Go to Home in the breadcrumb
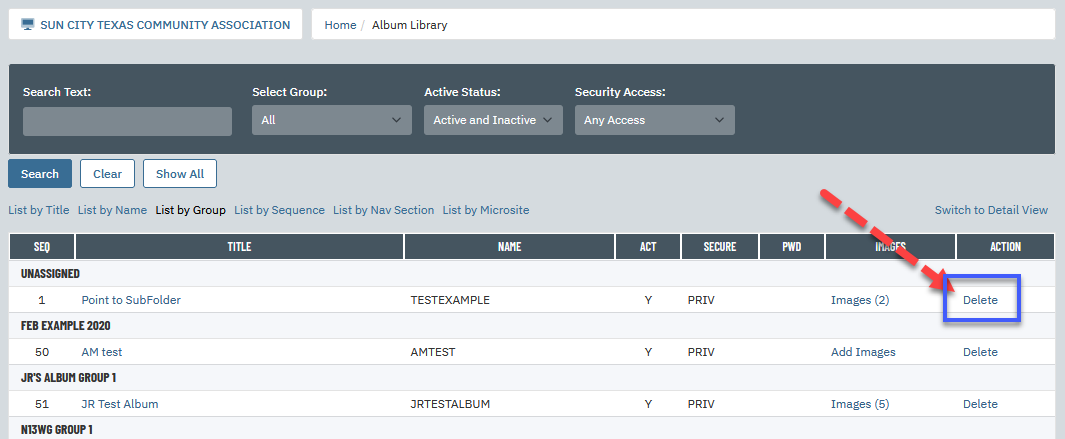1065x439 pixels. [x=340, y=25]
